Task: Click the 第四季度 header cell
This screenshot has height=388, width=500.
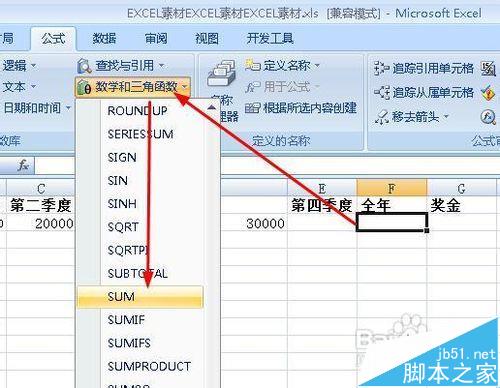Action: [322, 205]
